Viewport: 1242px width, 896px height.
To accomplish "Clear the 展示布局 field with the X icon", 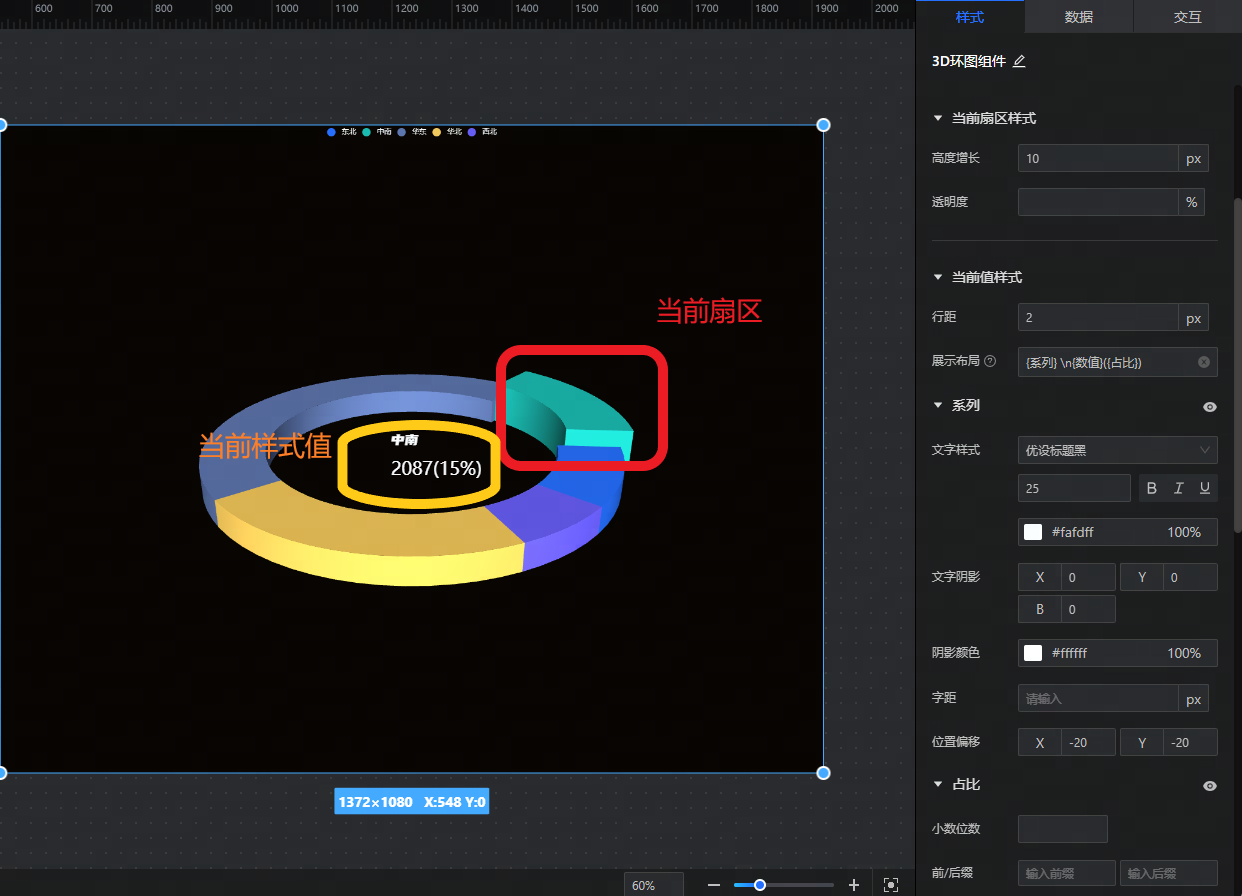I will tap(1204, 362).
